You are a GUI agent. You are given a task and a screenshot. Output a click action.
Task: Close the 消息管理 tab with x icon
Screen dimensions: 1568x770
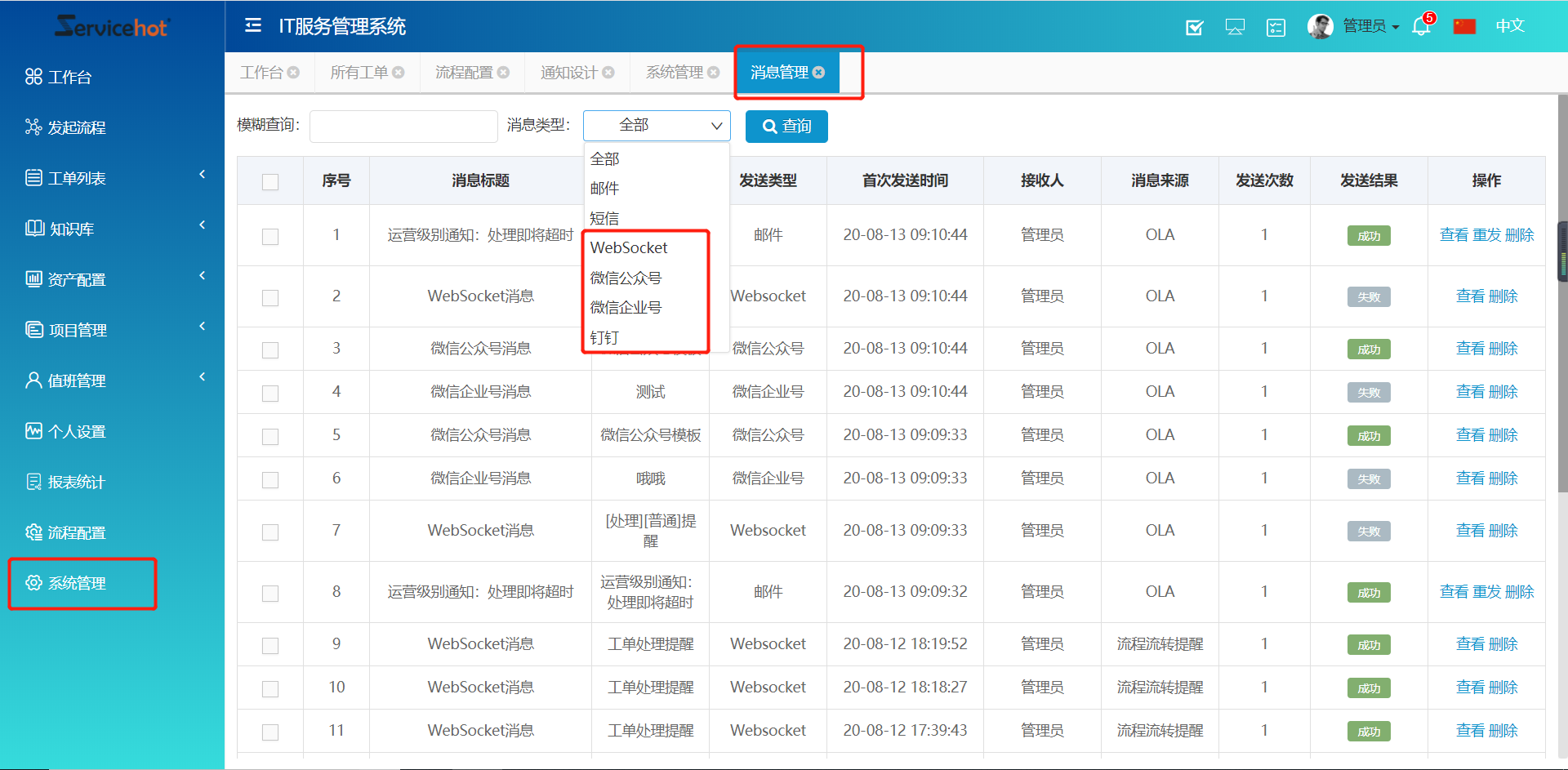click(x=819, y=73)
